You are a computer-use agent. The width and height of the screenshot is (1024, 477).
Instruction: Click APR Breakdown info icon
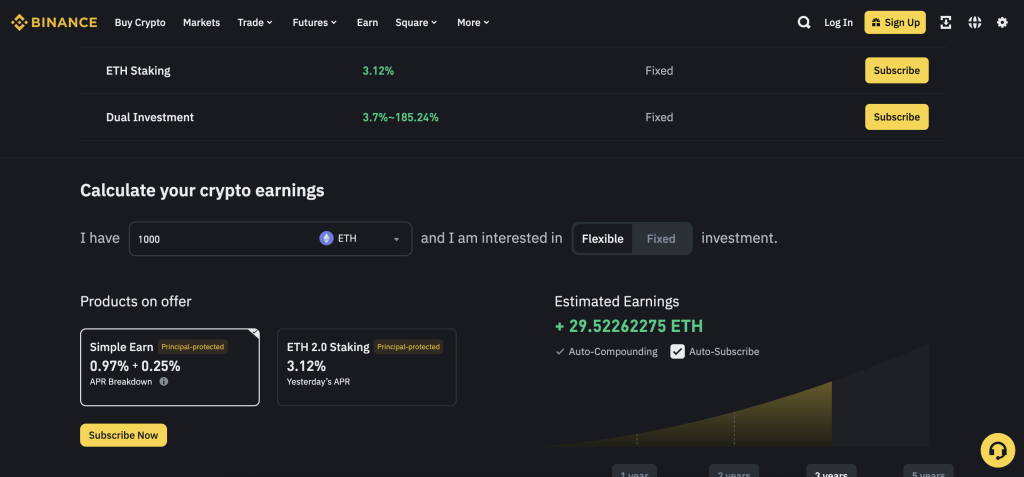click(164, 382)
